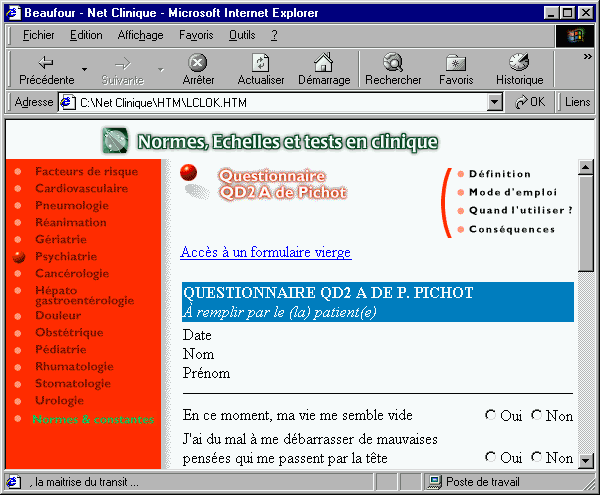Open Facteurs de risque category
Image resolution: width=600 pixels, height=495 pixels.
(x=86, y=171)
